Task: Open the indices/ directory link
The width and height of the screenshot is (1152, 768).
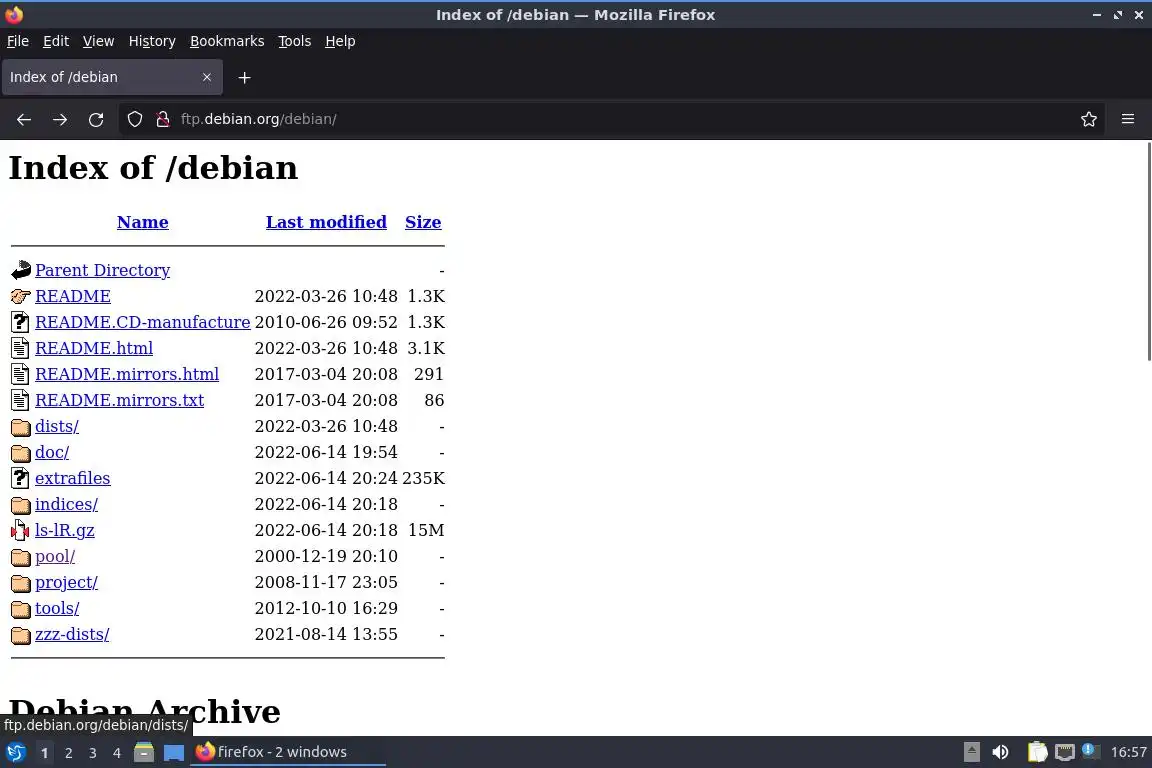Action: (x=66, y=504)
